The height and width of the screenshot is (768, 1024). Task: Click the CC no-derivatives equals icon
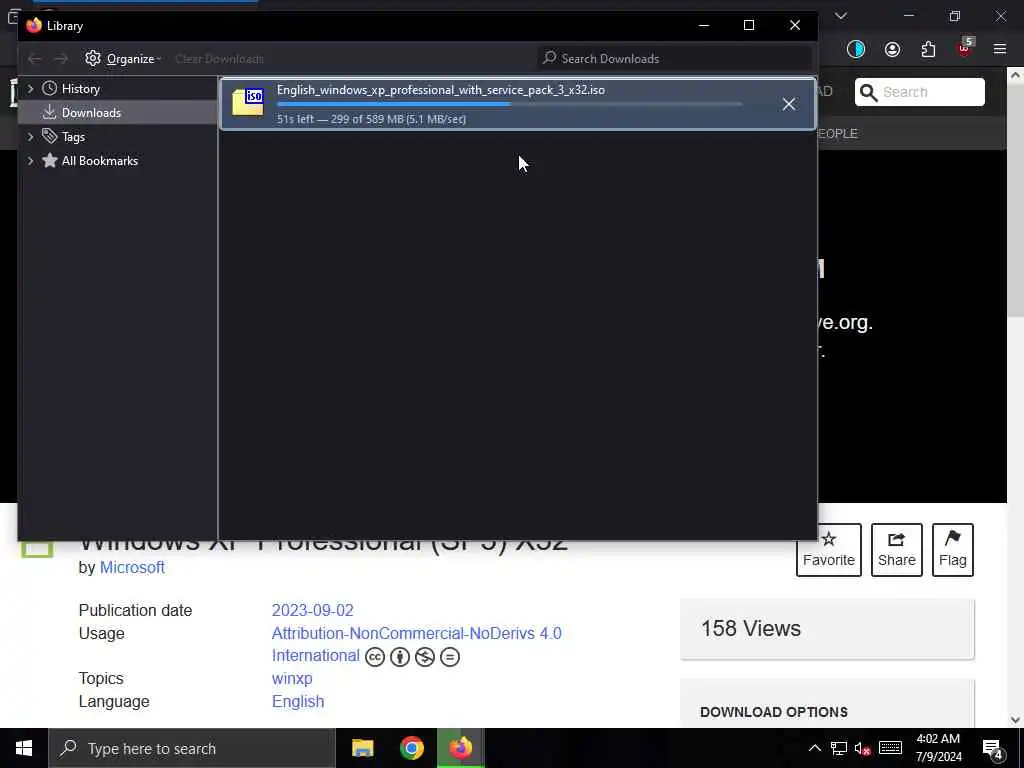tap(450, 657)
